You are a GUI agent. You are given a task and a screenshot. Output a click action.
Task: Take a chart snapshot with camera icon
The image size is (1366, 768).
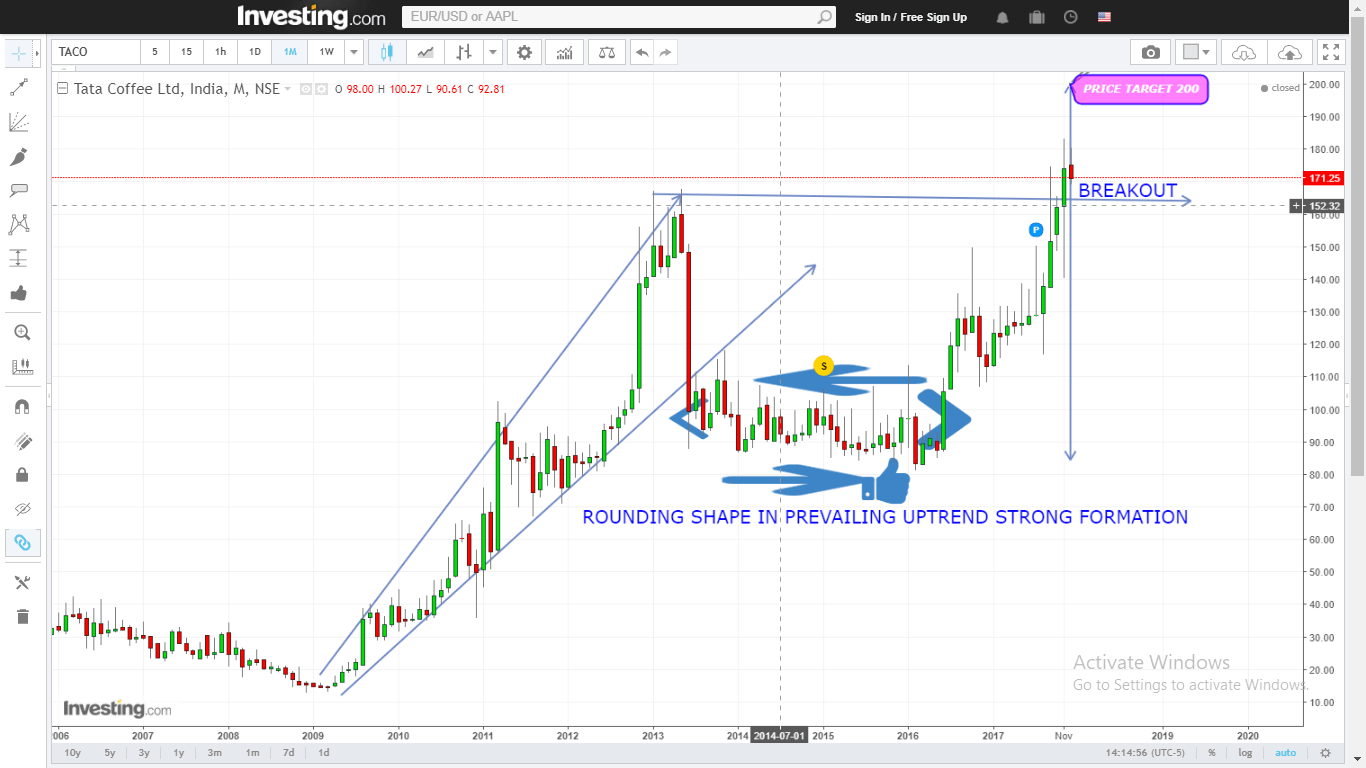1151,52
